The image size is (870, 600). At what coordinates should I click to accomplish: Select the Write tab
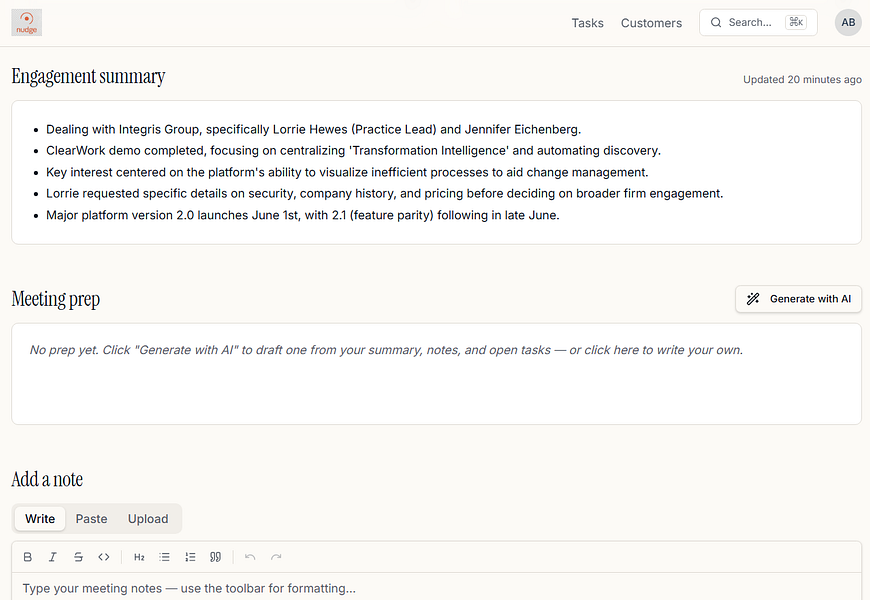click(40, 518)
